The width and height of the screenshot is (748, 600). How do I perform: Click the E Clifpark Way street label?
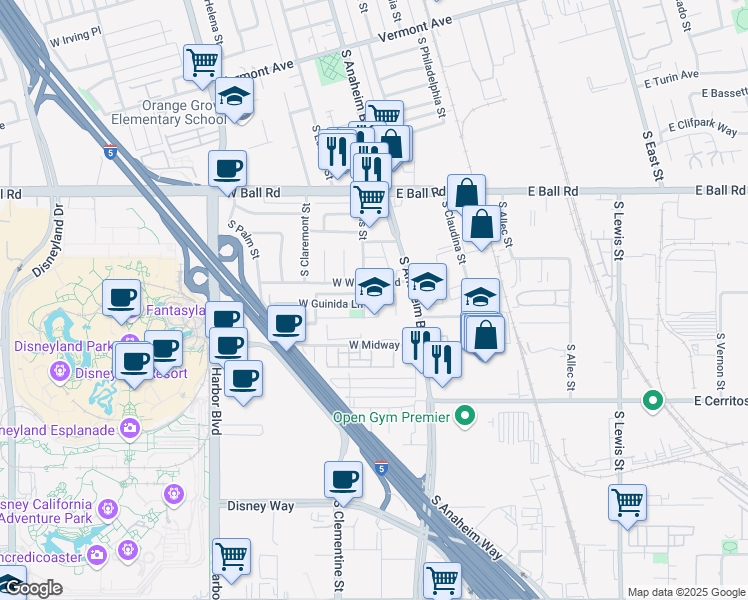point(703,126)
